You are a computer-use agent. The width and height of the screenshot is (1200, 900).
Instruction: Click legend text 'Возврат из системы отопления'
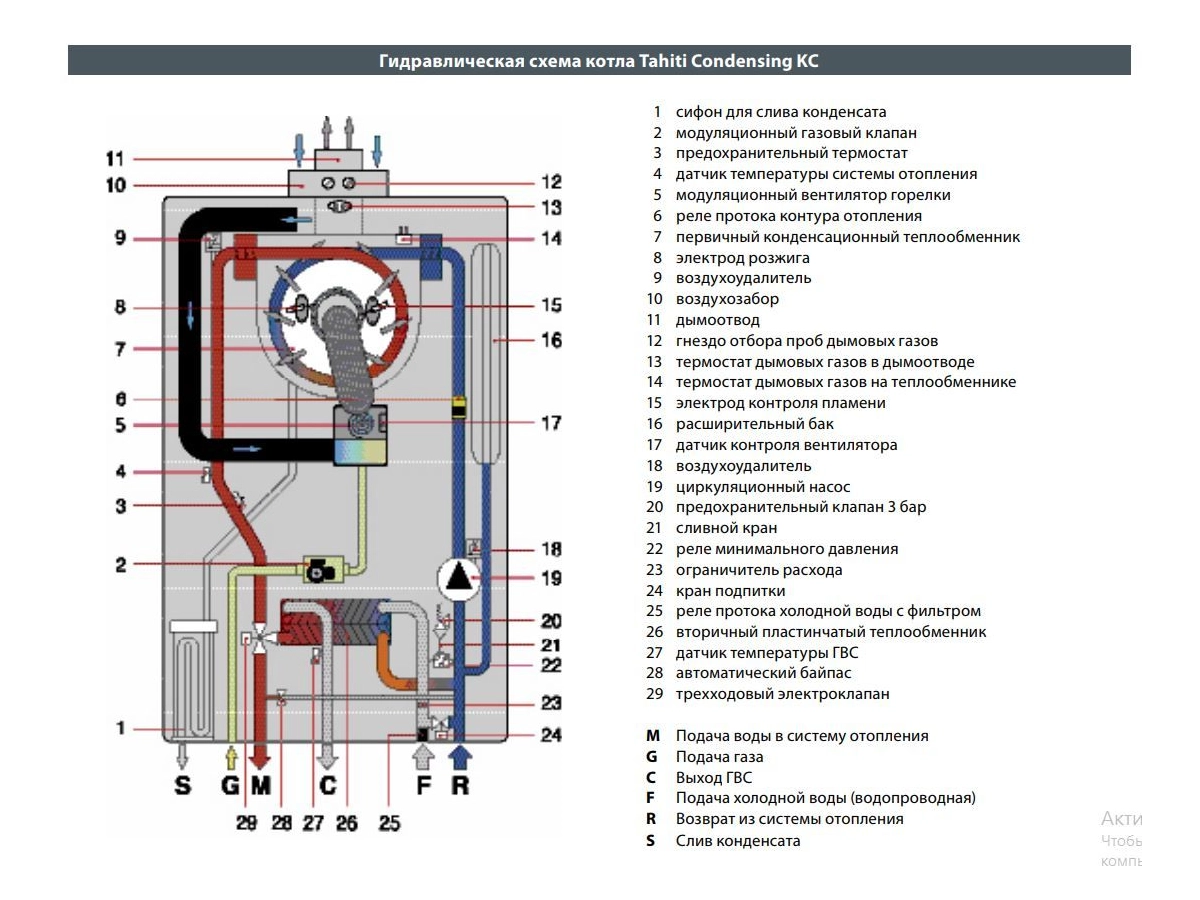790,819
